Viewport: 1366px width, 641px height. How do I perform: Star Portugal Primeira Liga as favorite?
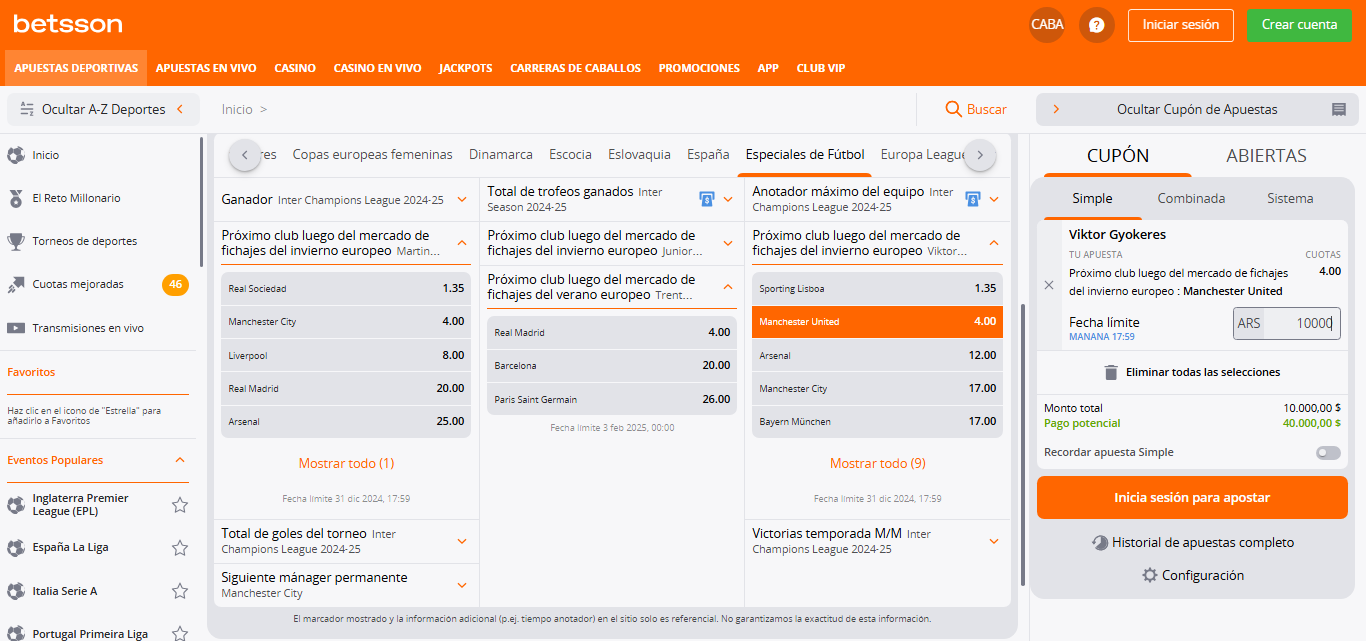180,634
